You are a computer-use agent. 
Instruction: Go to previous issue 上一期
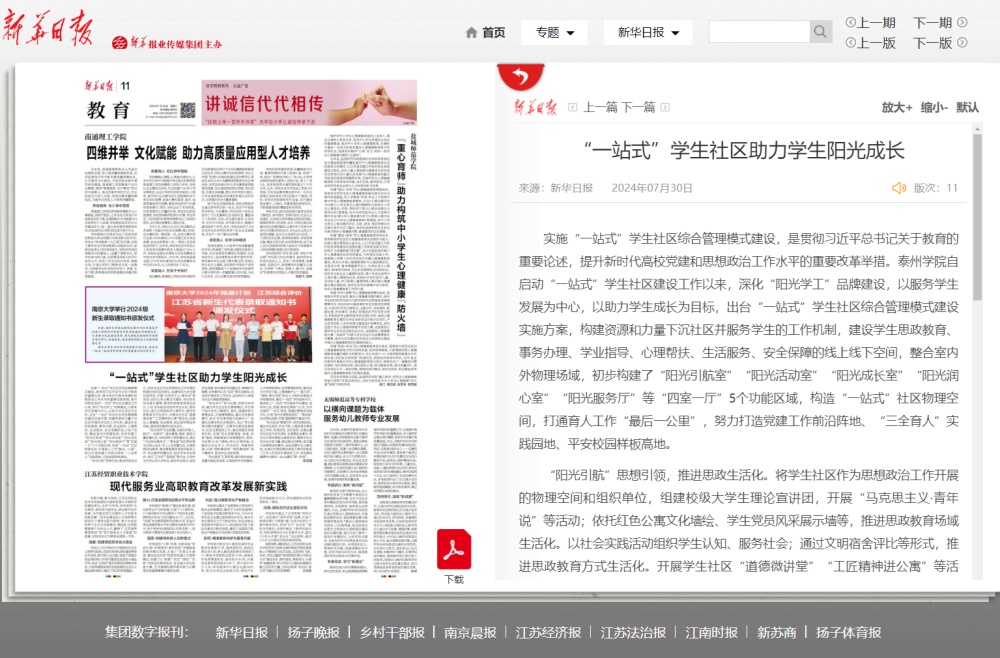click(x=870, y=22)
